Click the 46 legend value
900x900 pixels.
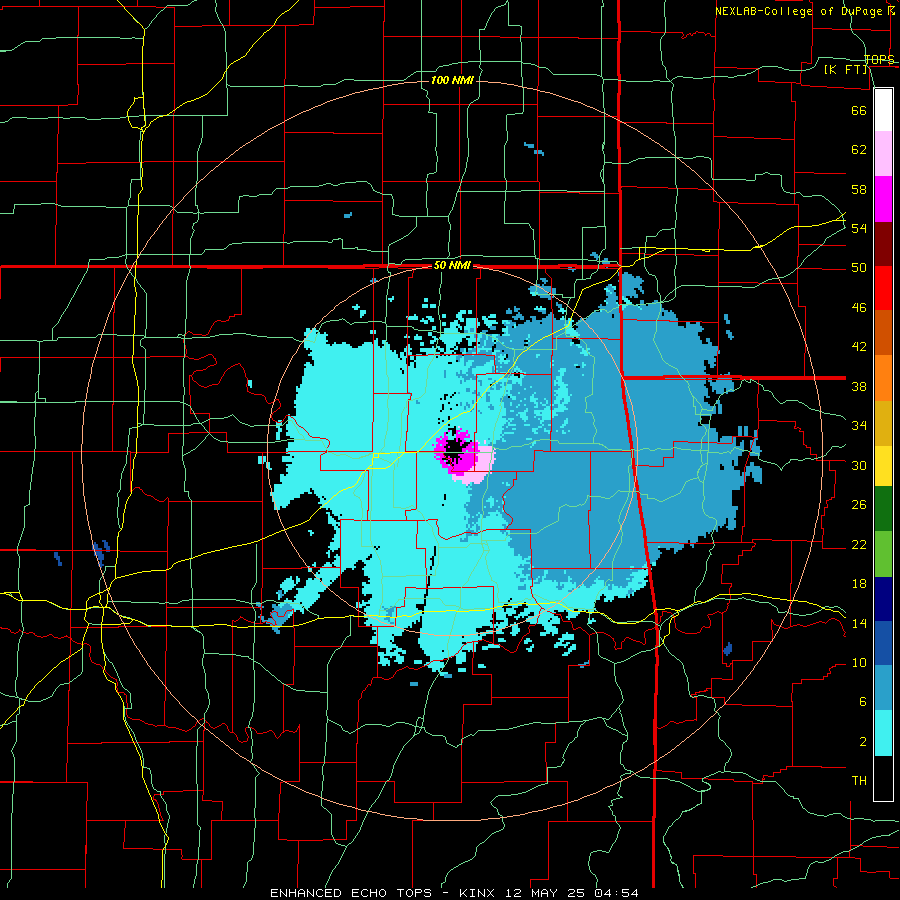point(859,308)
